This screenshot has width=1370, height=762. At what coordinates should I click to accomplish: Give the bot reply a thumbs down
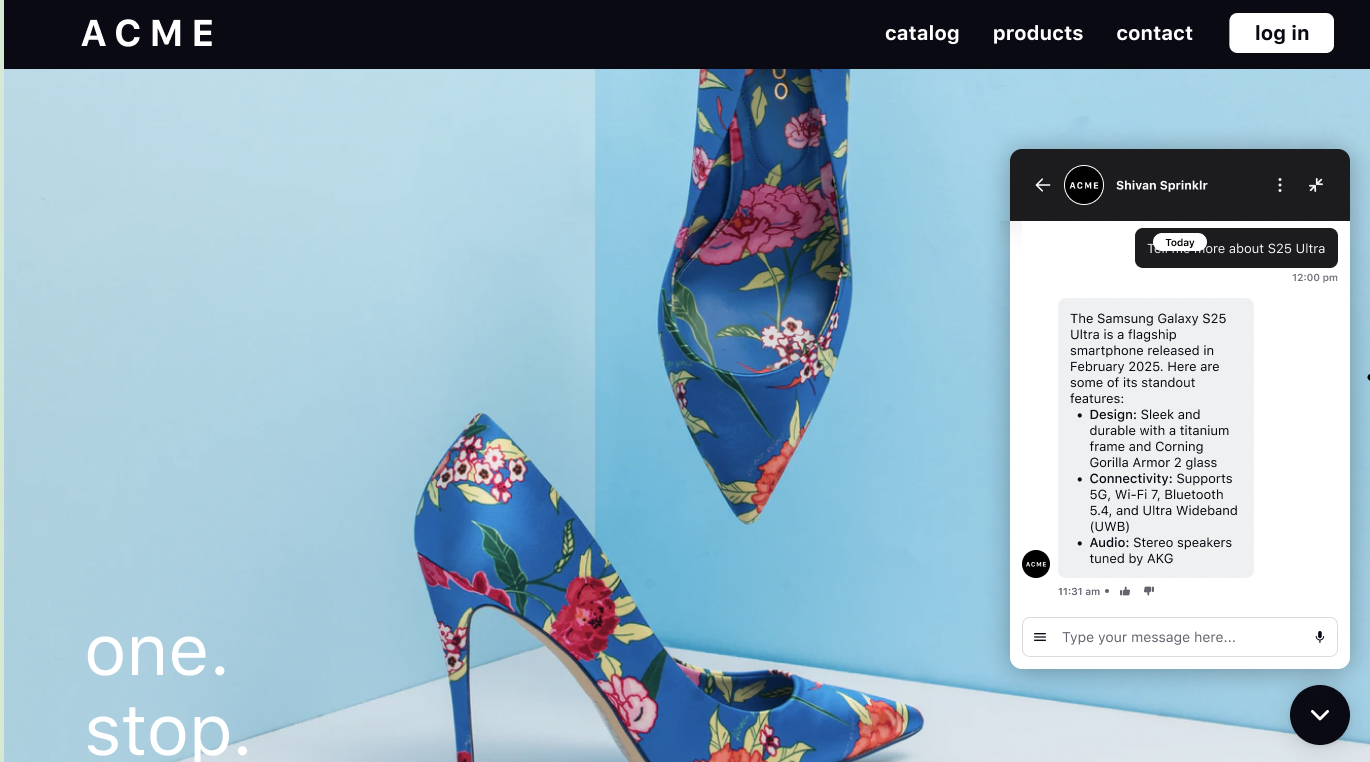(x=1149, y=591)
